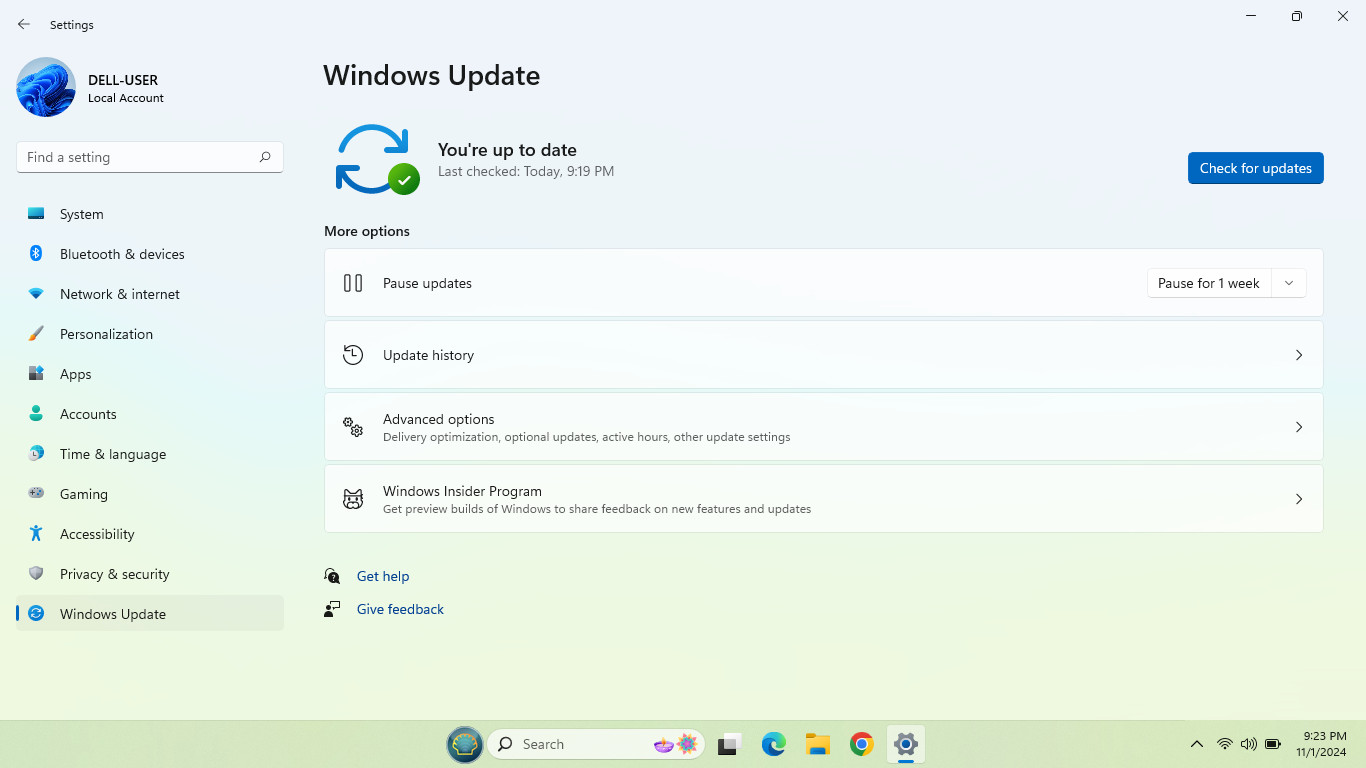The image size is (1366, 768).
Task: Launch Google Chrome from the taskbar
Action: coord(862,744)
